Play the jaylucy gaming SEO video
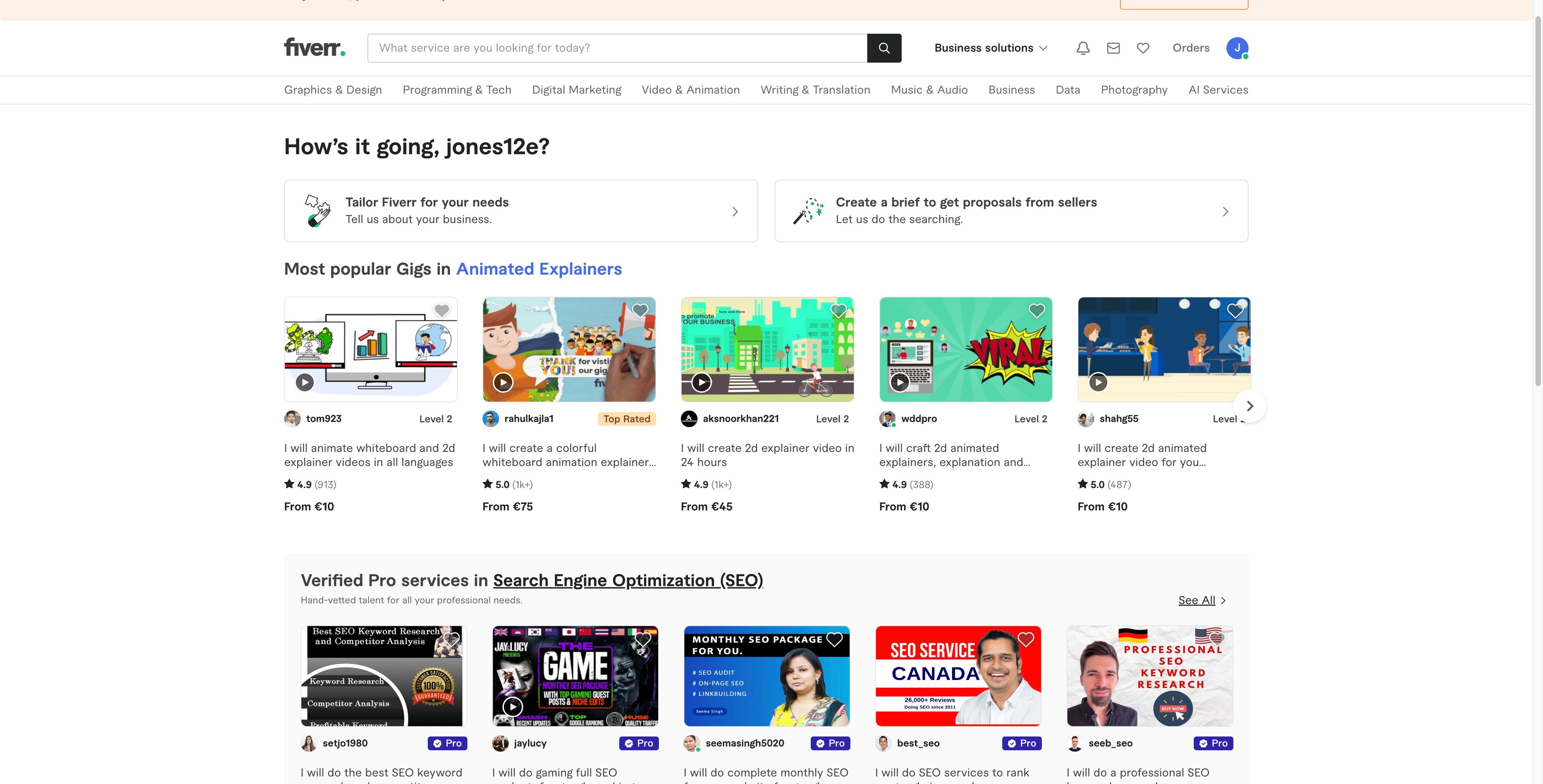This screenshot has width=1543, height=784. (x=512, y=706)
